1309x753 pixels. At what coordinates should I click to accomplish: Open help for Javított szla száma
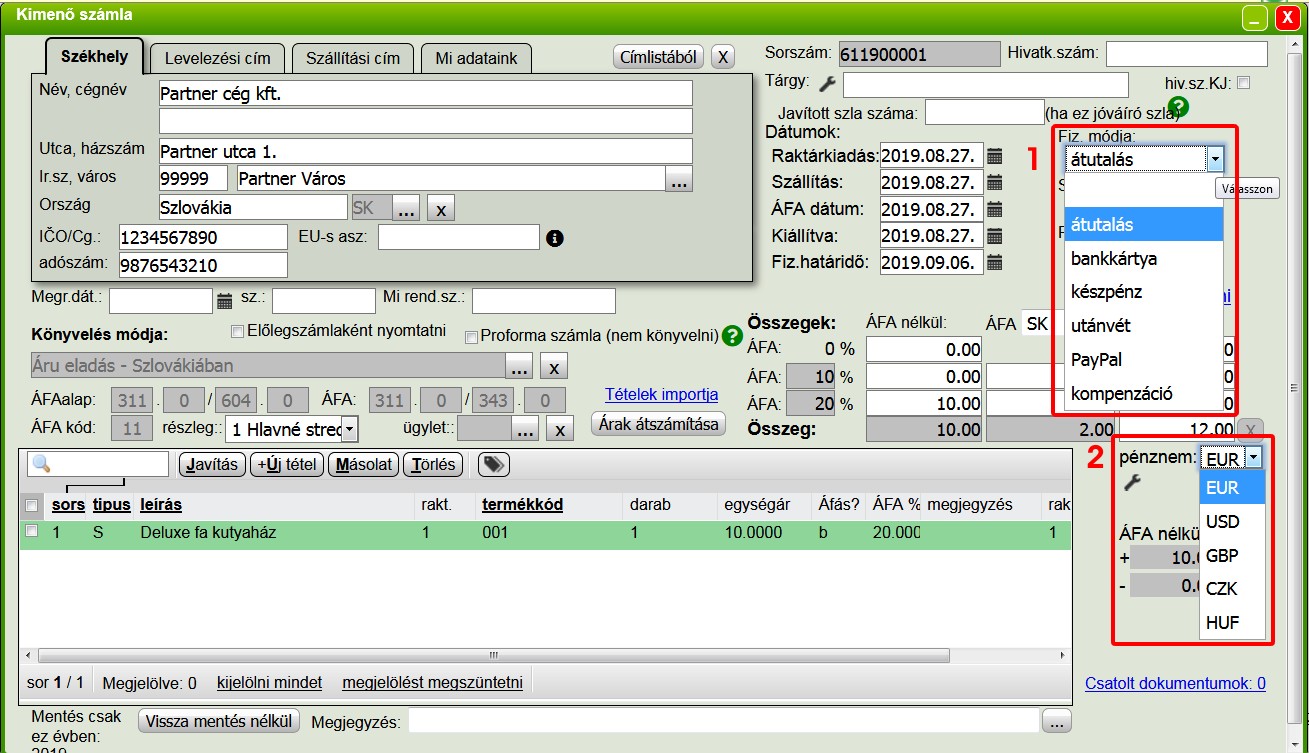point(1179,106)
